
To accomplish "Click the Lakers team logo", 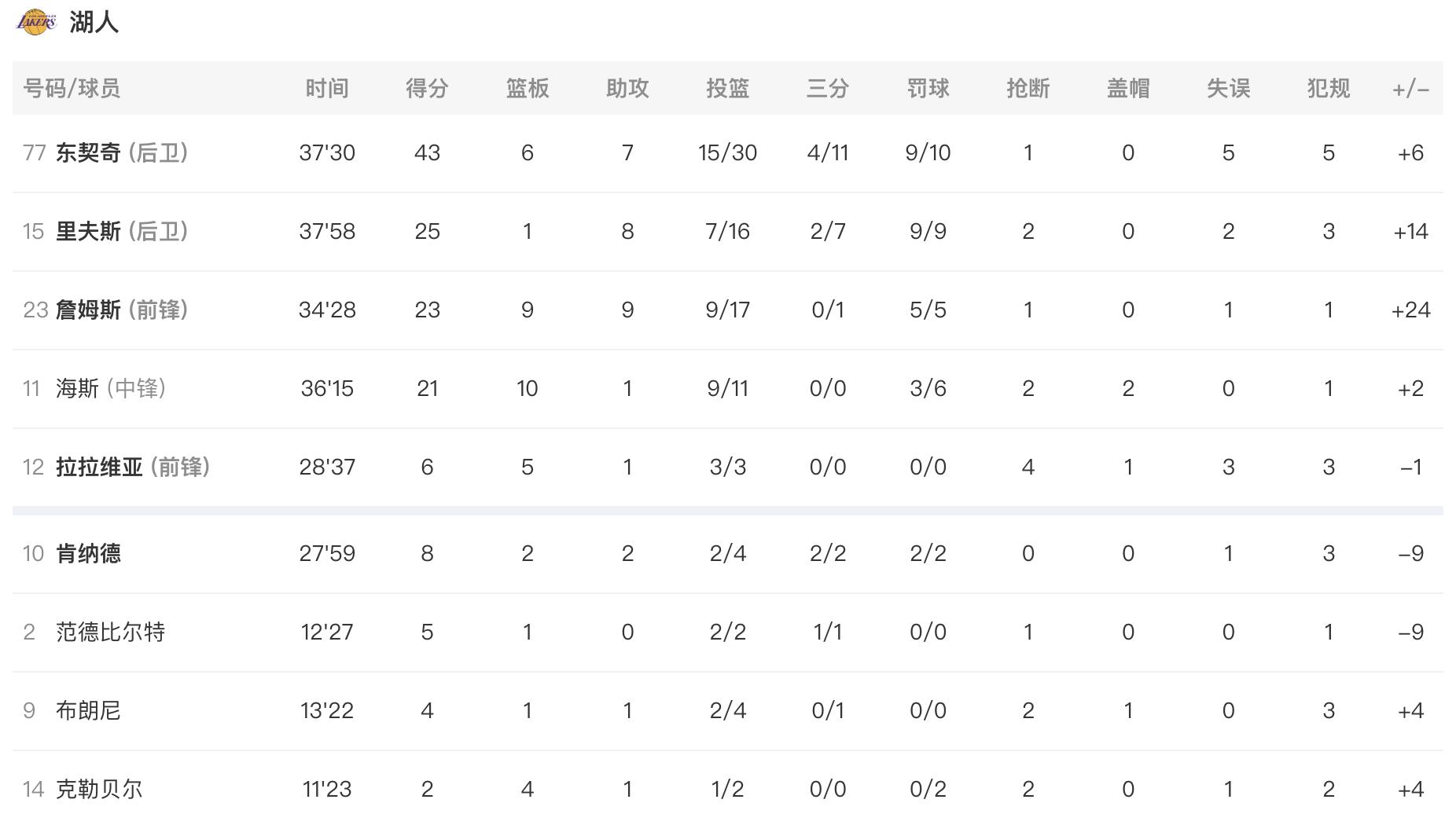I will coord(36,22).
